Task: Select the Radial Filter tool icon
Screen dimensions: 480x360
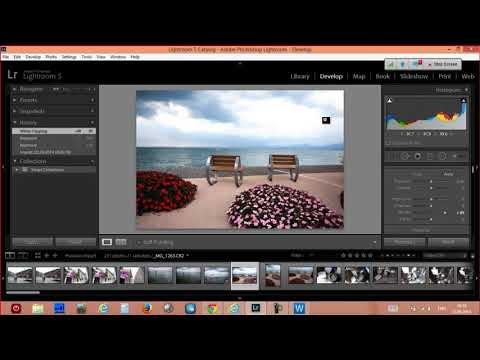Action: pyautogui.click(x=442, y=156)
